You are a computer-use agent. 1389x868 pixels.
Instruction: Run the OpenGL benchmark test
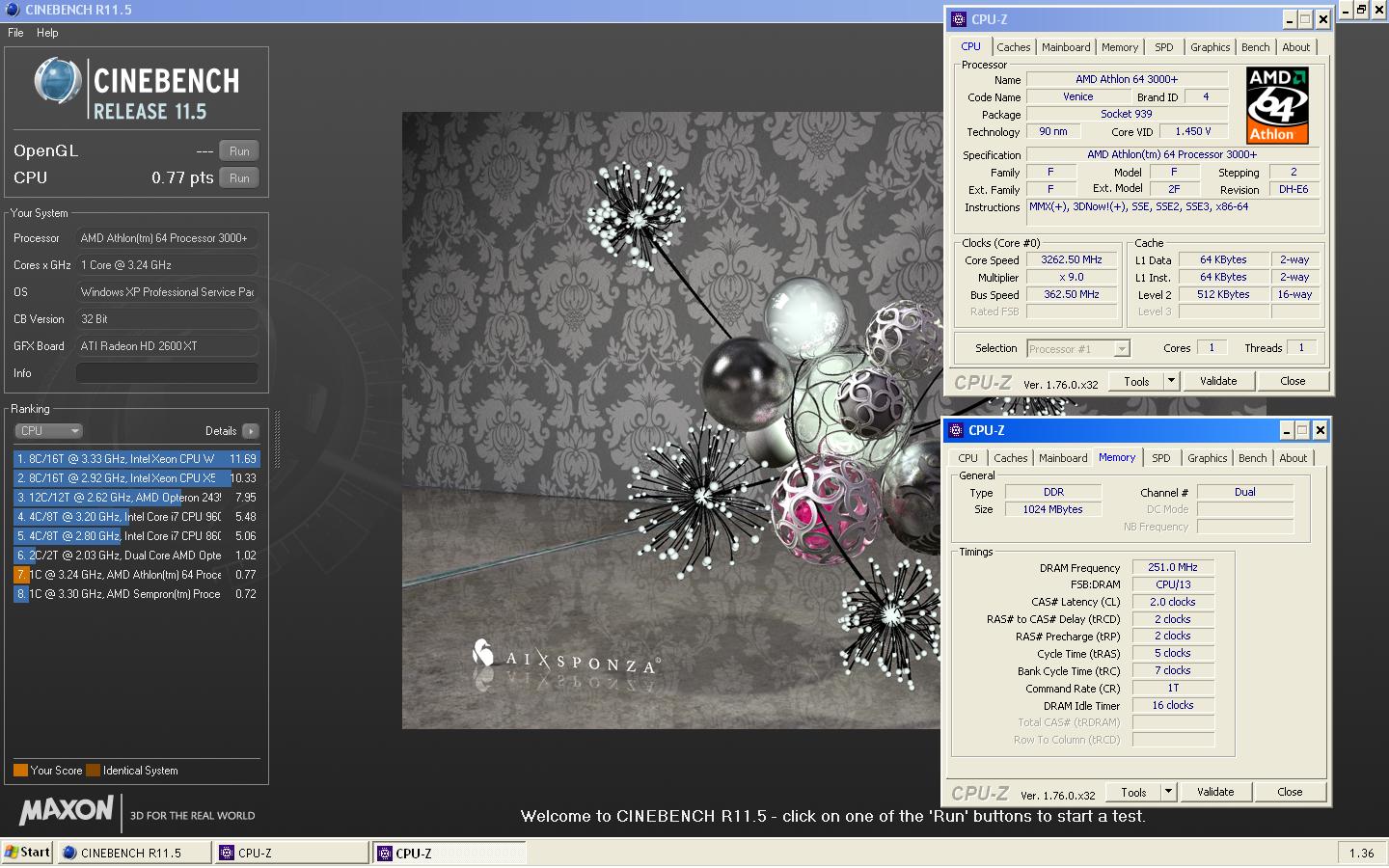coord(239,151)
